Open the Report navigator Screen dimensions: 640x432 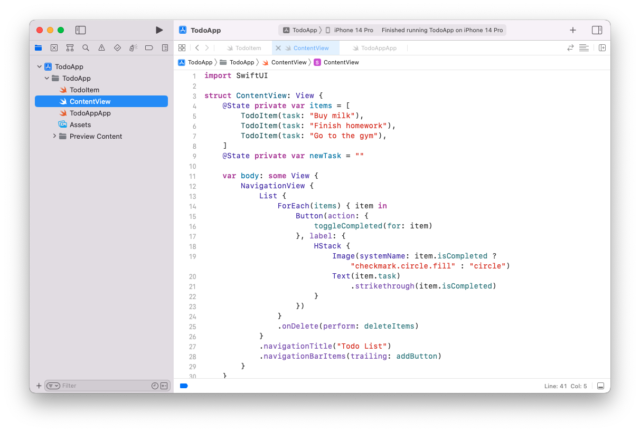165,48
